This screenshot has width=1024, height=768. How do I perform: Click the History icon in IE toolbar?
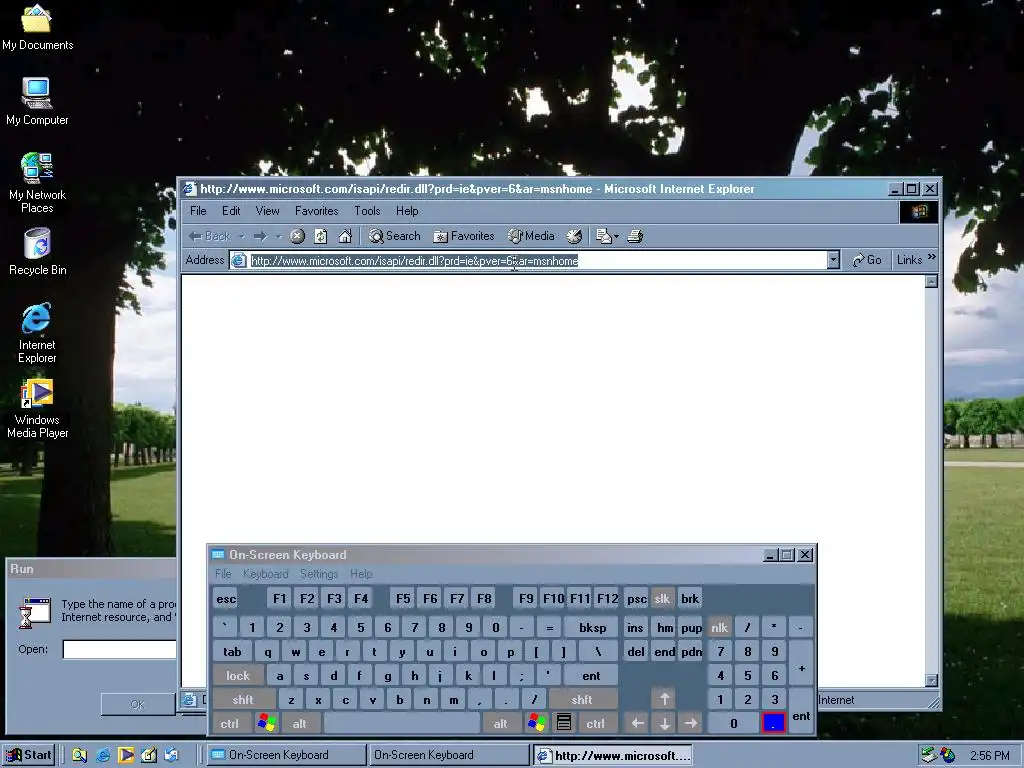[x=574, y=236]
